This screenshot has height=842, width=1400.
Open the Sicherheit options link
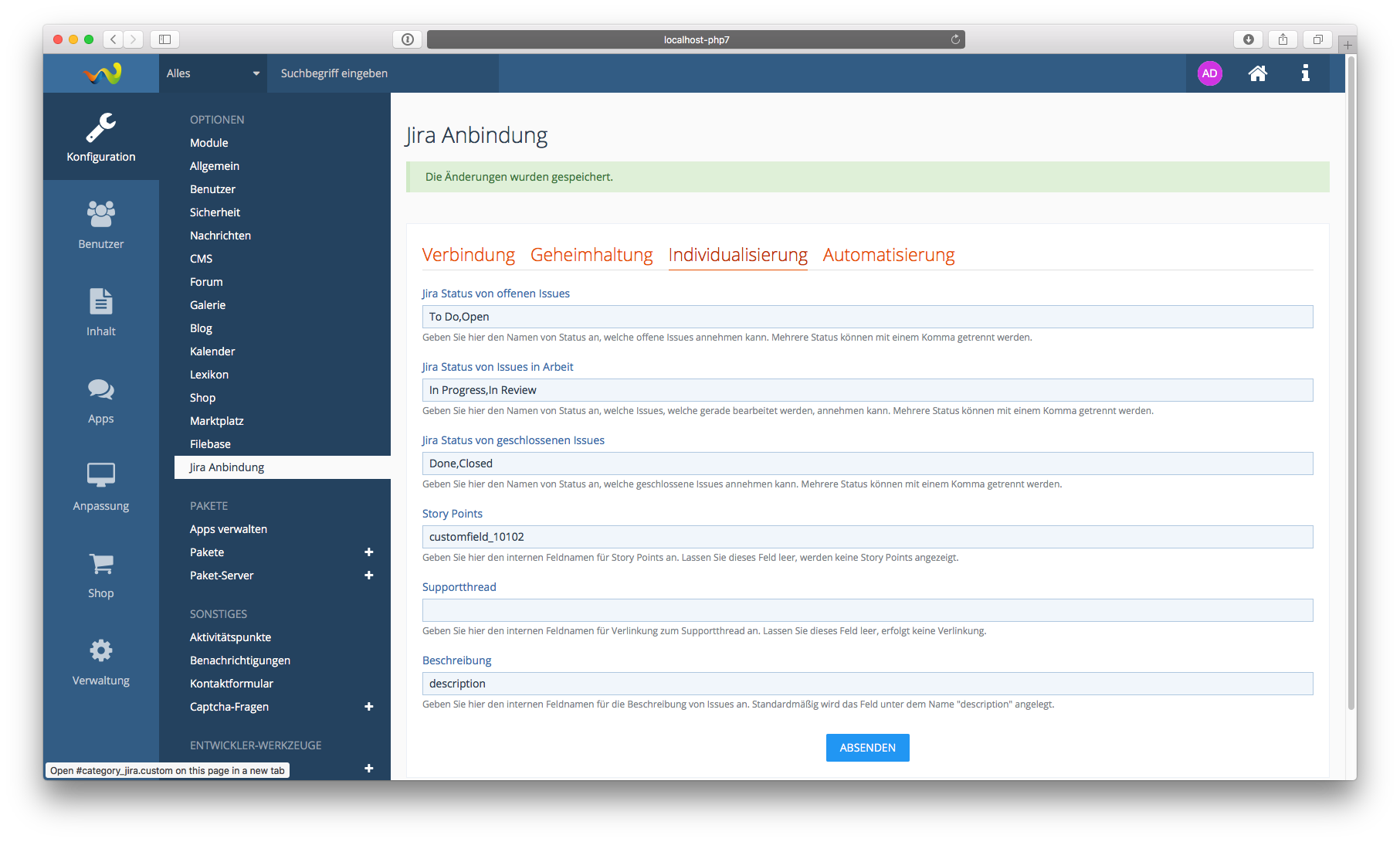pos(215,212)
